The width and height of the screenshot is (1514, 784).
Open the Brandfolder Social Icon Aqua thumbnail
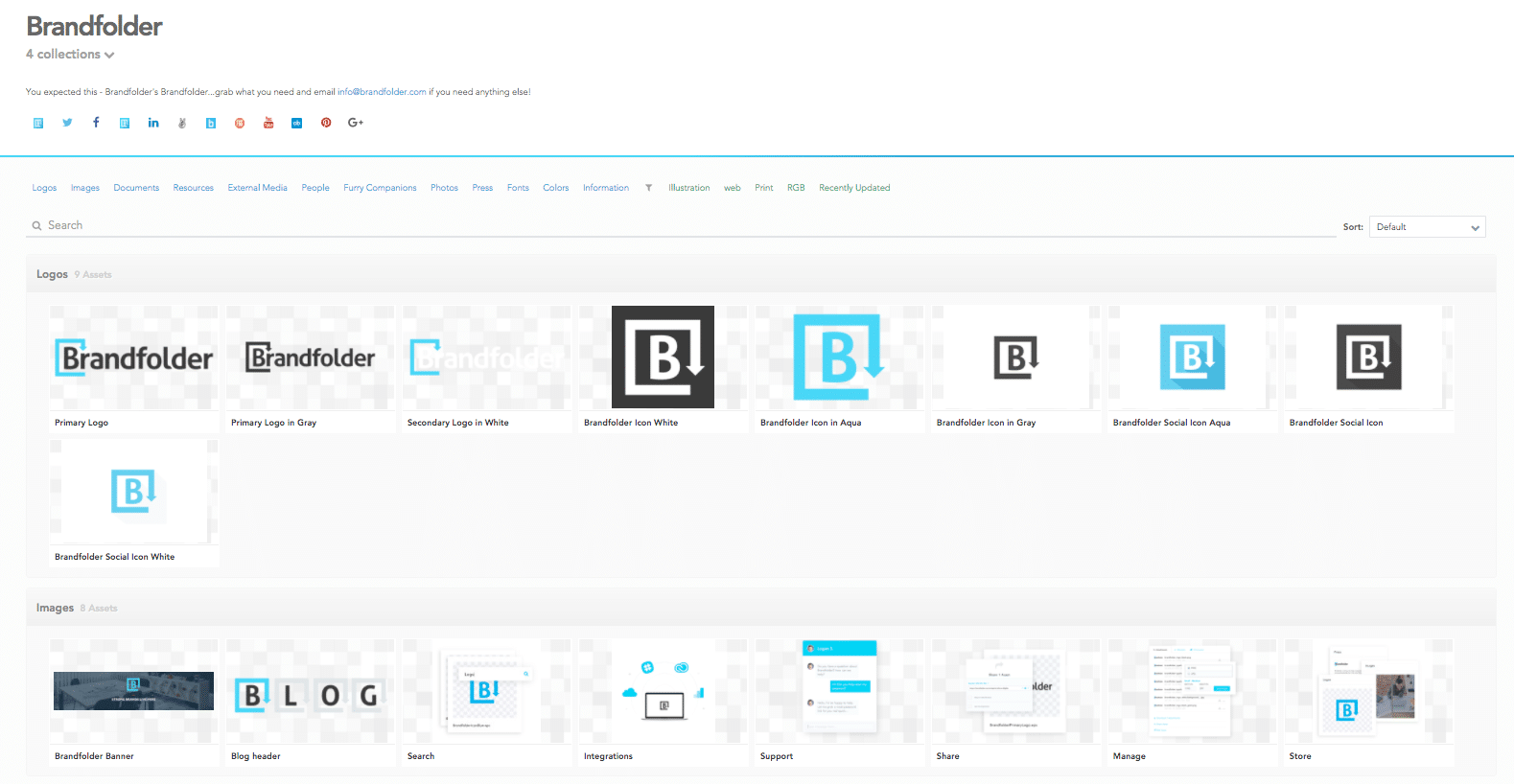1193,357
